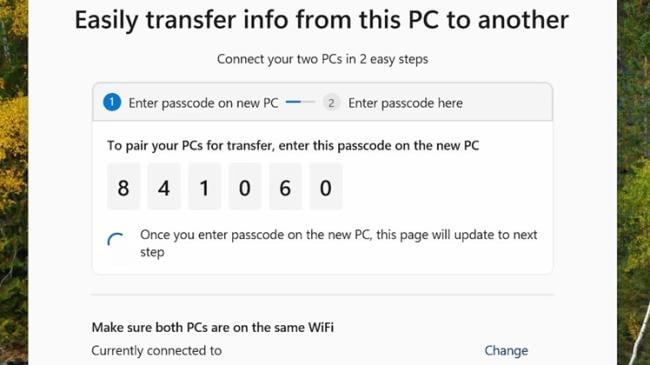Image resolution: width=650 pixels, height=365 pixels.
Task: Click the passcode digit box showing 6
Action: 285,187
